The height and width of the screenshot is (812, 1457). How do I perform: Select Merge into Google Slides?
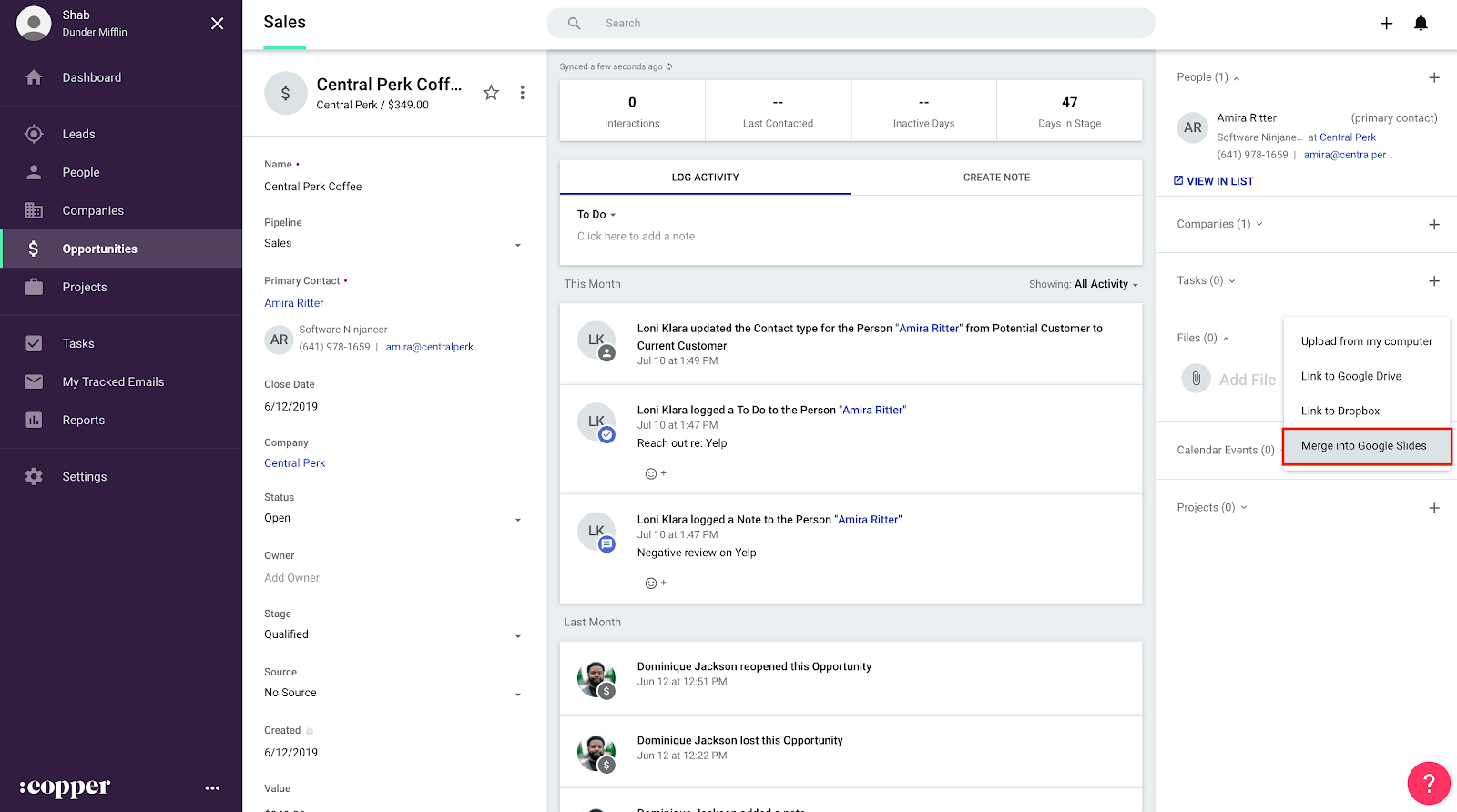pyautogui.click(x=1366, y=446)
